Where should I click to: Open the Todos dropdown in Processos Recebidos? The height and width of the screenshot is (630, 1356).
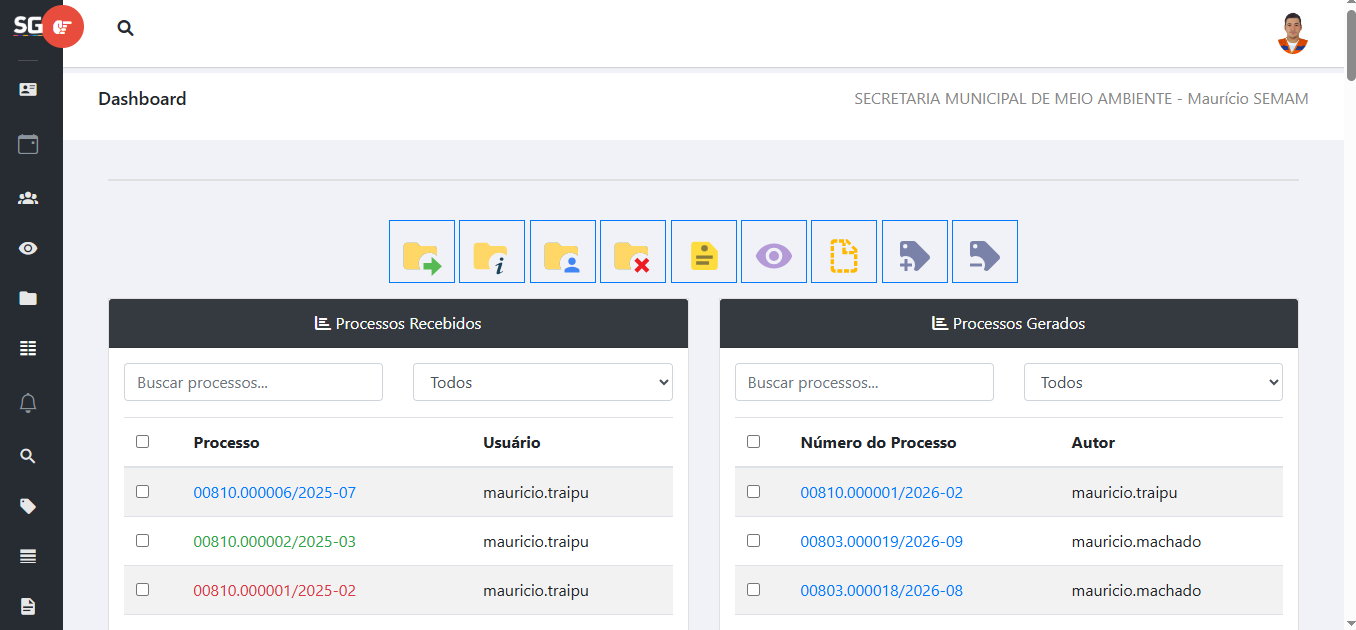coord(542,382)
